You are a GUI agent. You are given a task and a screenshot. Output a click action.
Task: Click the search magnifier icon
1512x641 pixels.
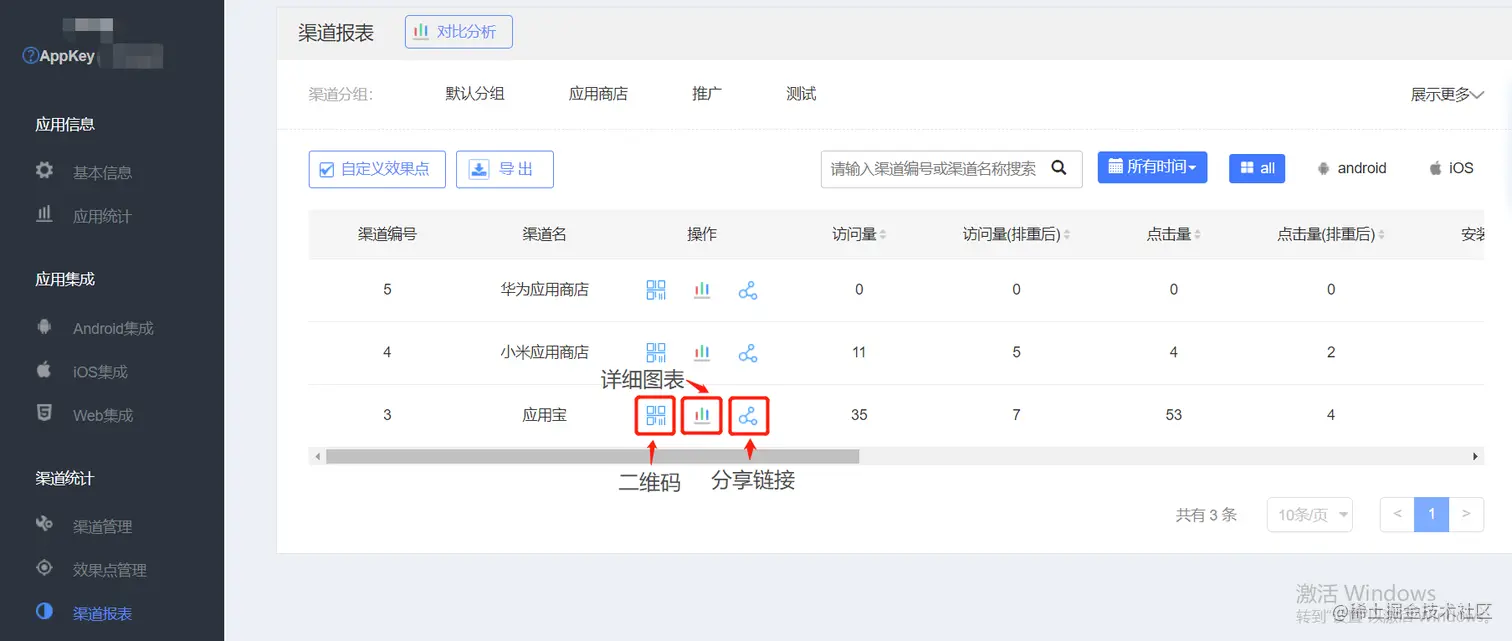pos(1059,168)
